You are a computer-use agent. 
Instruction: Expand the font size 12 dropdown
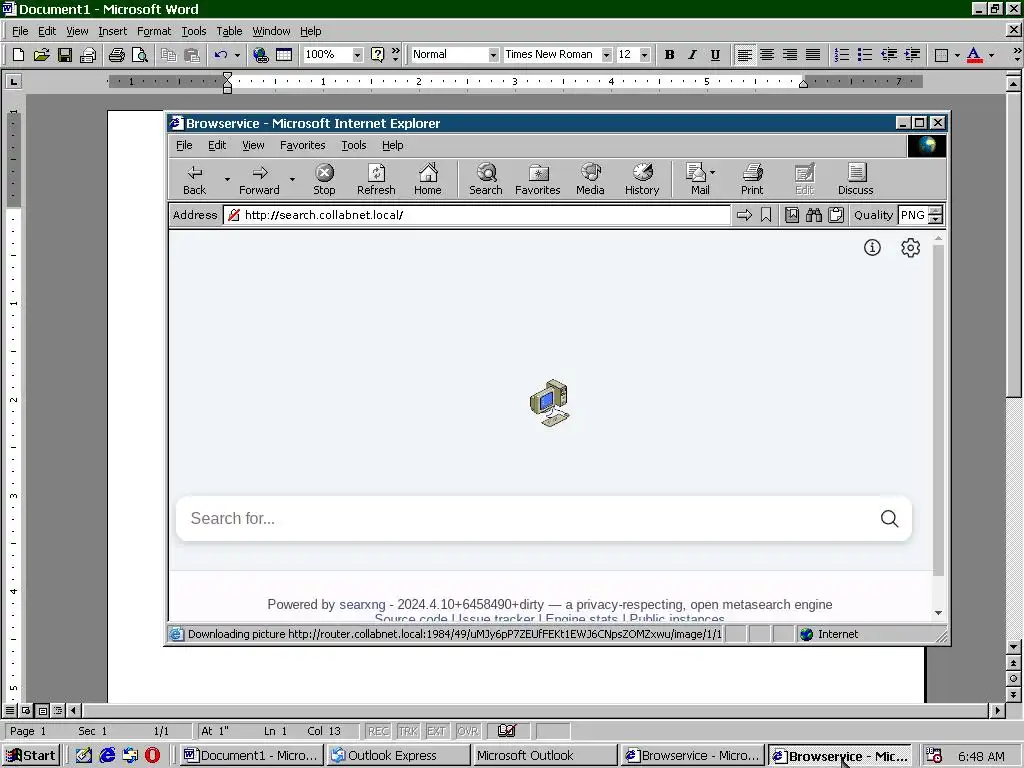[x=645, y=55]
